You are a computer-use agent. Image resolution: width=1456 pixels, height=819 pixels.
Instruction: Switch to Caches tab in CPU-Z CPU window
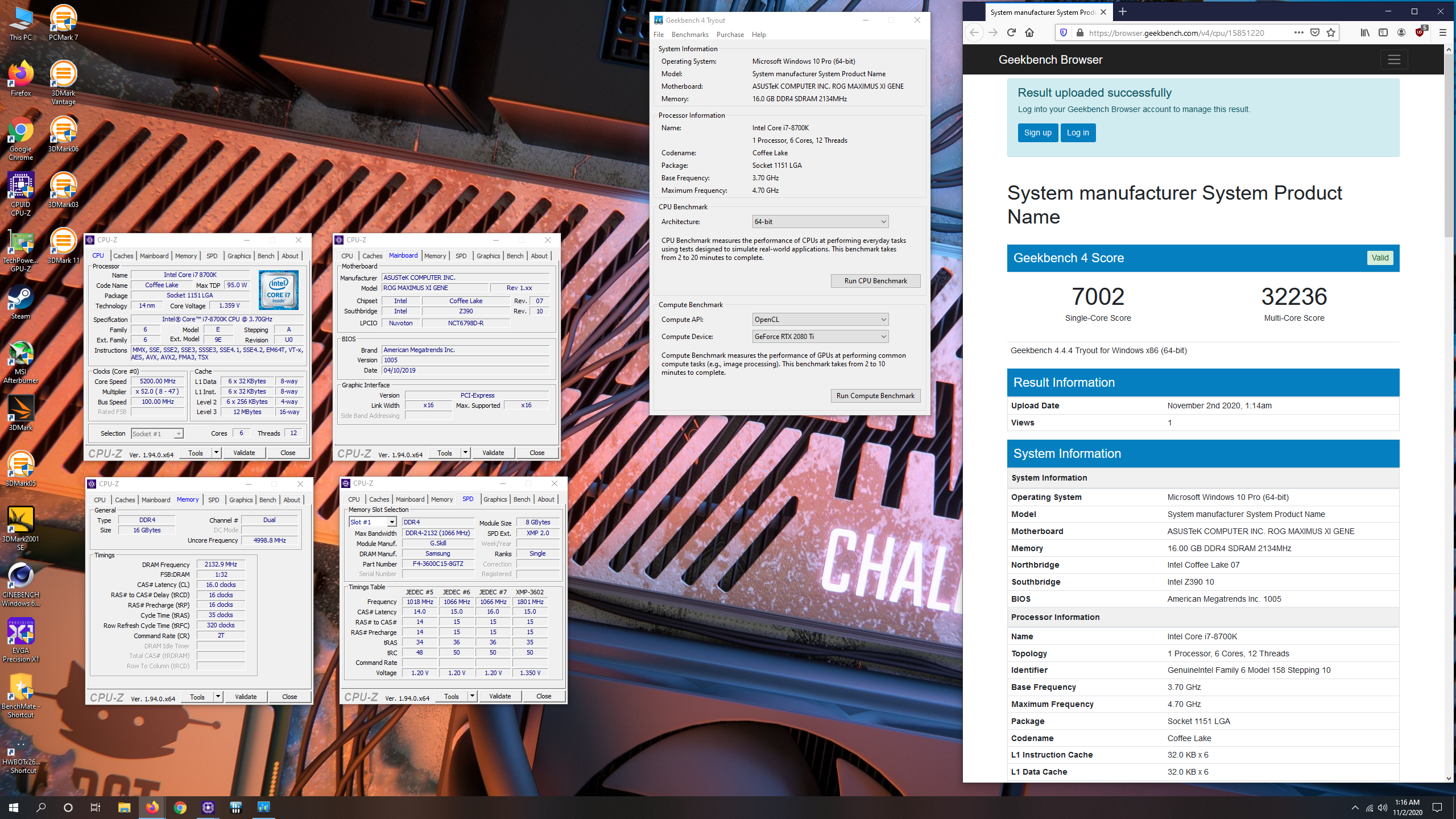pyautogui.click(x=123, y=256)
